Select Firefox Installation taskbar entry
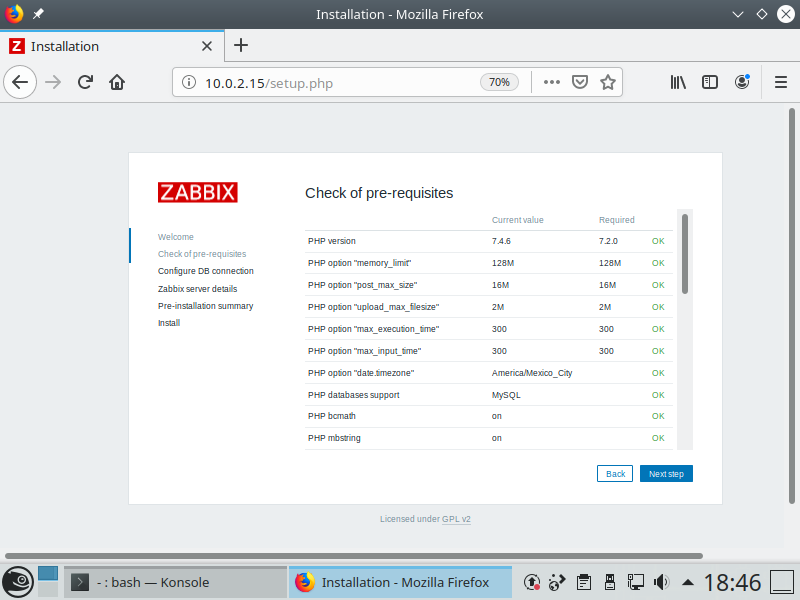This screenshot has height=600, width=800. (401, 582)
